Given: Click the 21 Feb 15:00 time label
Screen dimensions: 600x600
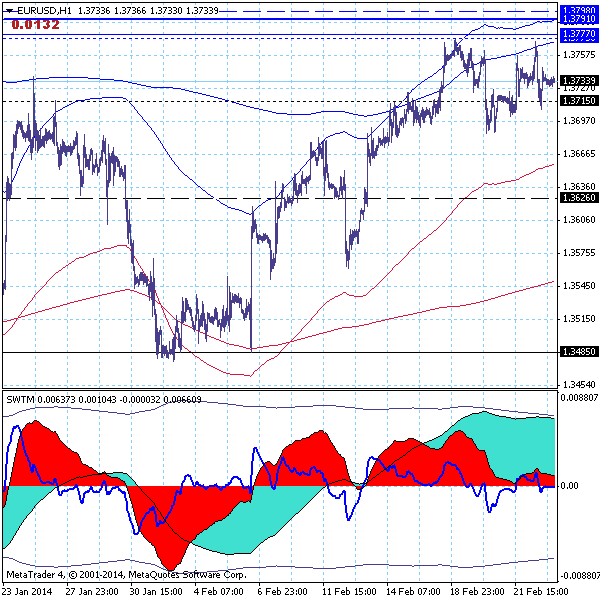Looking at the screenshot, I should click(541, 592).
